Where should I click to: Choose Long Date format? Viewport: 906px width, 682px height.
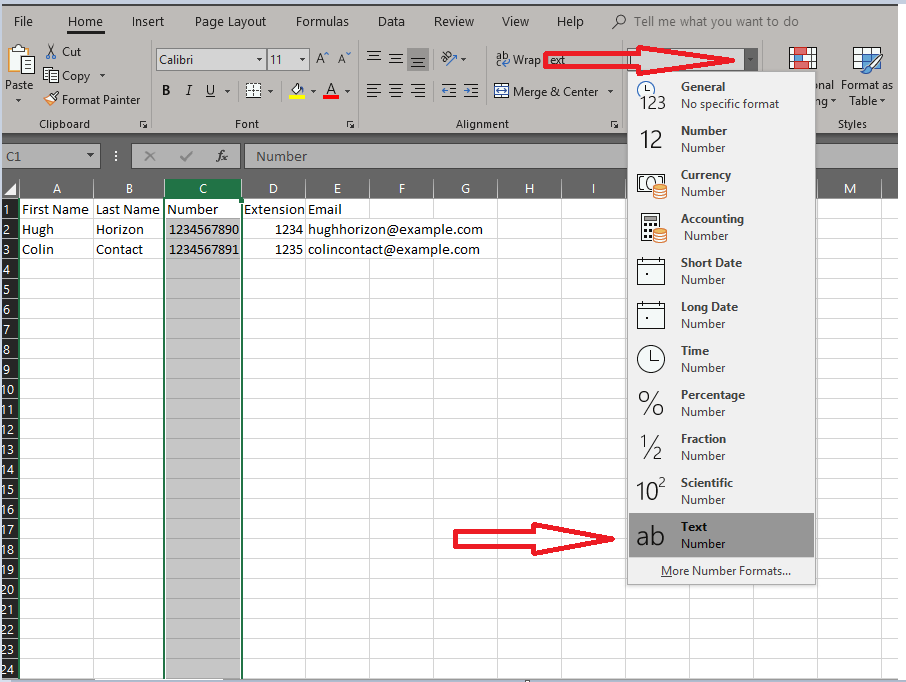[x=721, y=315]
